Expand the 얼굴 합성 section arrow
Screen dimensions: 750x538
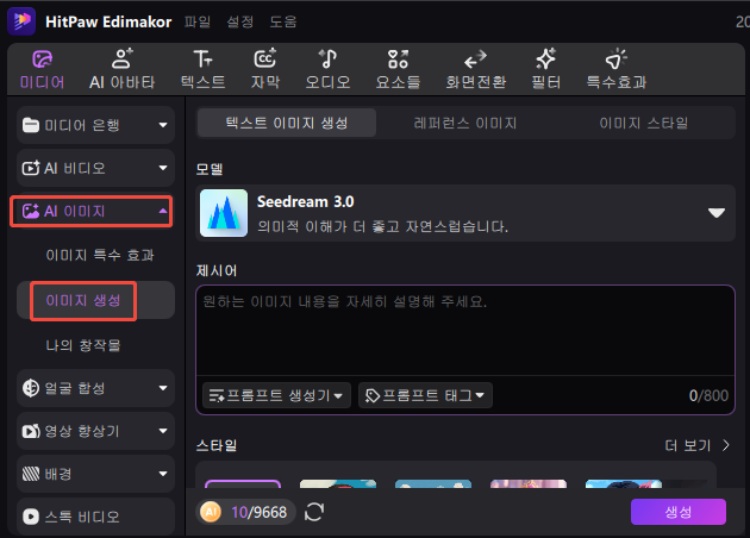163,388
